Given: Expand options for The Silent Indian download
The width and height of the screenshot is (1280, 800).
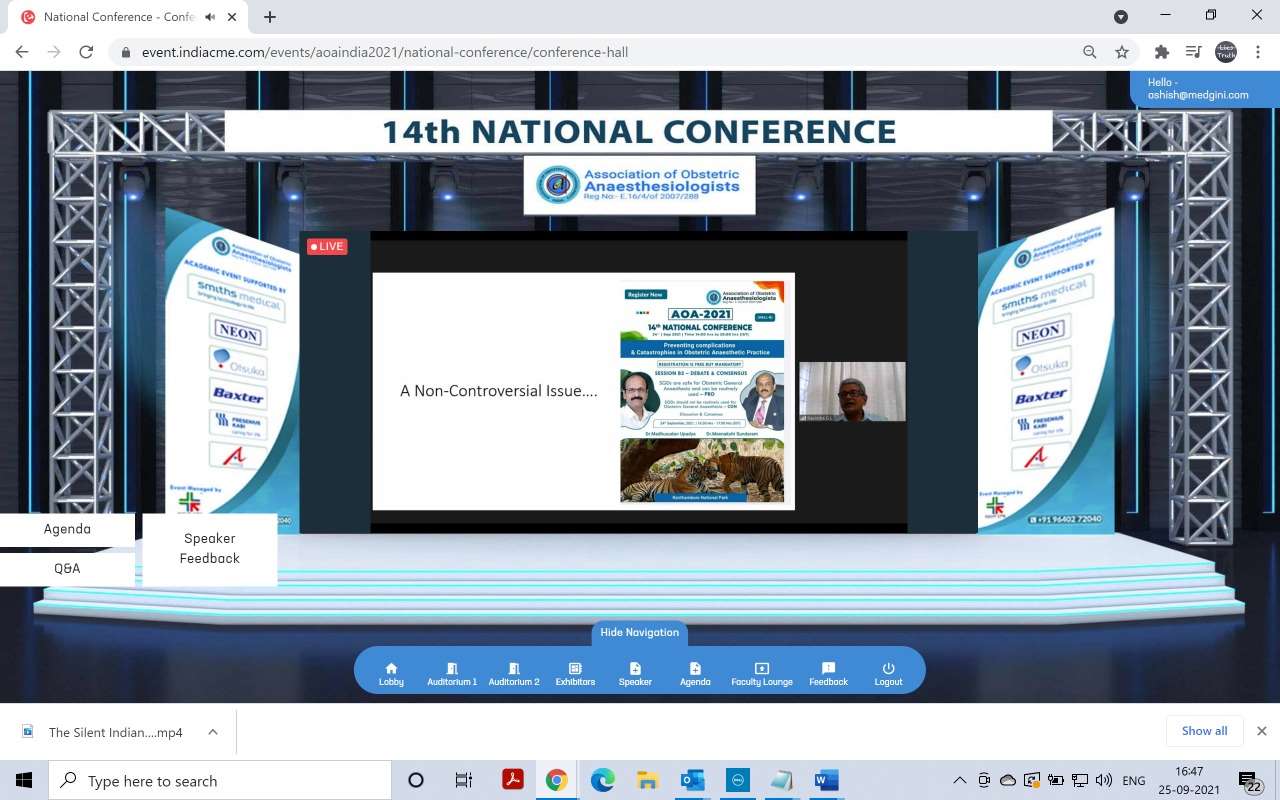Looking at the screenshot, I should [213, 732].
